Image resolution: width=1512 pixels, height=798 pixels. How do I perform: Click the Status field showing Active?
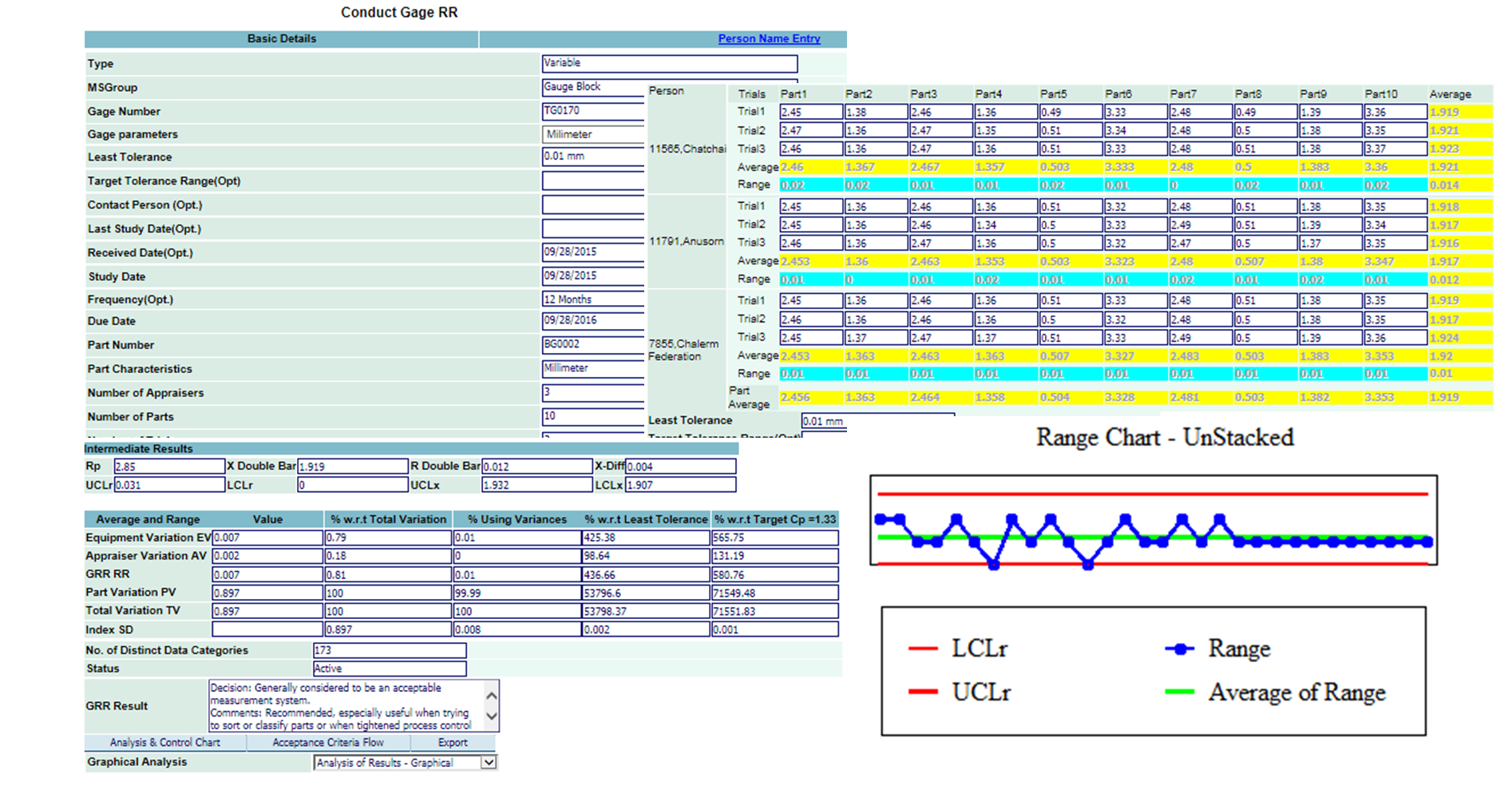click(390, 669)
